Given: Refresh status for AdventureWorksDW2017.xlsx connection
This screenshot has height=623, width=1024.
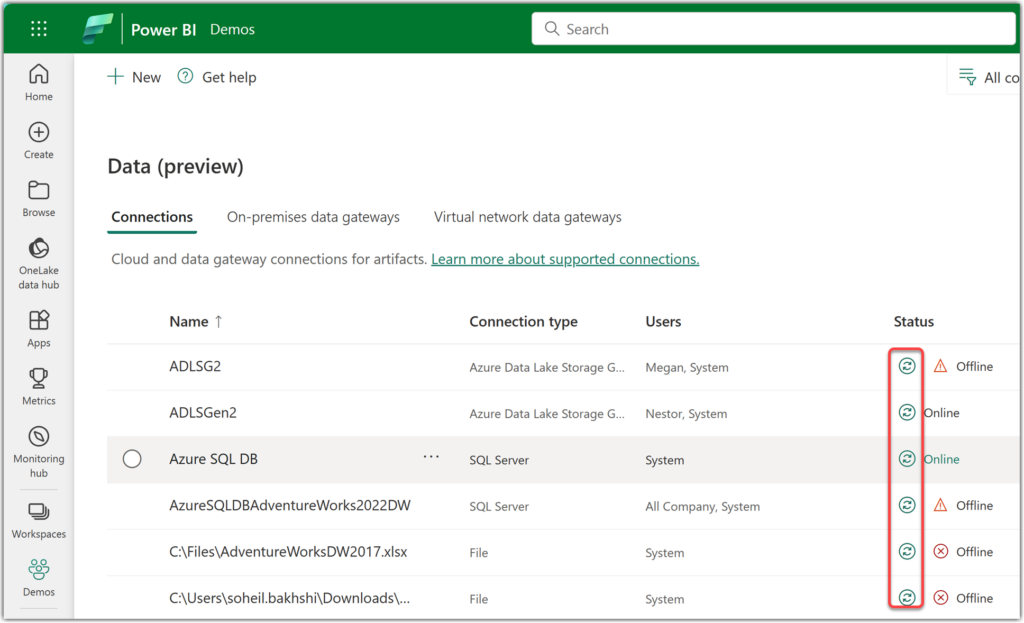Looking at the screenshot, I should [906, 552].
